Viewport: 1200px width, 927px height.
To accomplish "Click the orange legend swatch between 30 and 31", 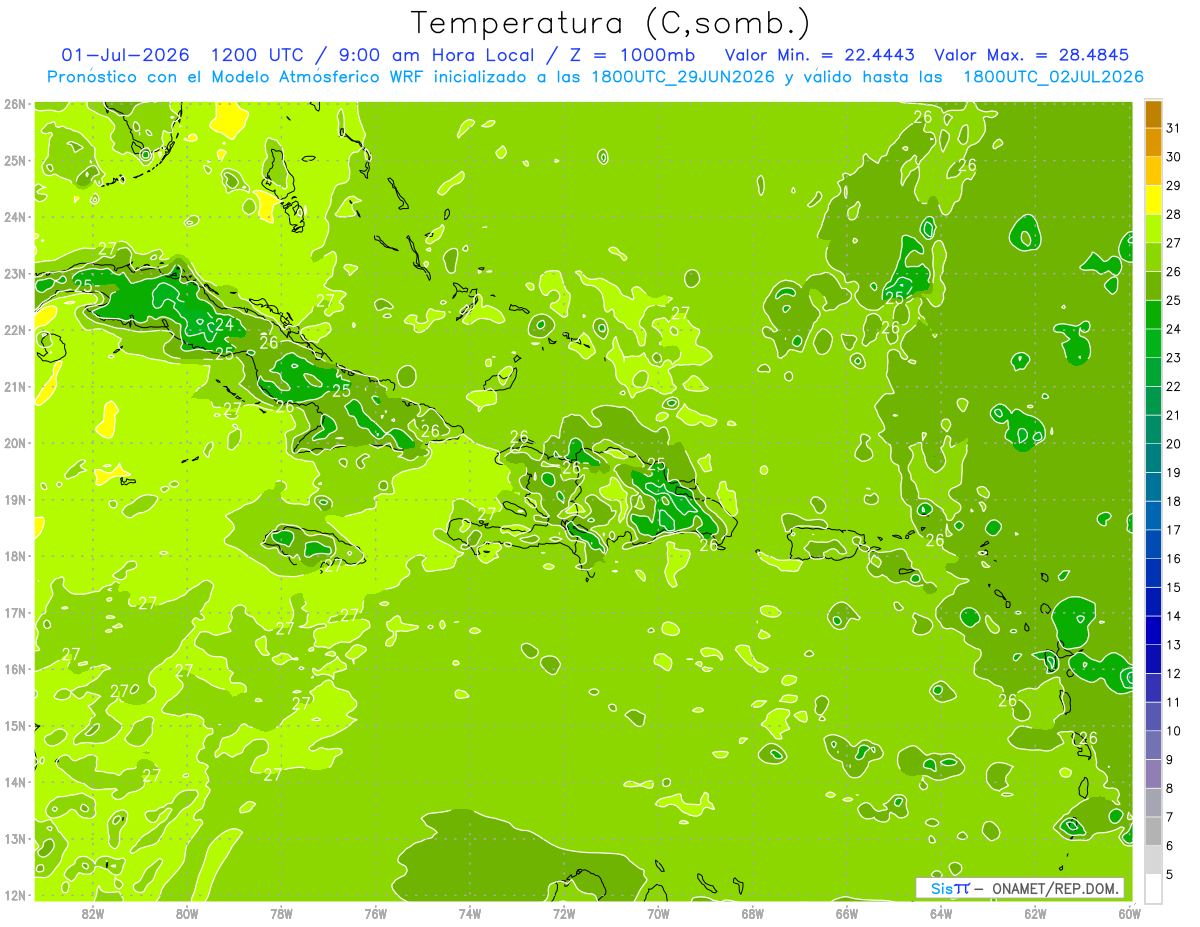I will point(1153,143).
